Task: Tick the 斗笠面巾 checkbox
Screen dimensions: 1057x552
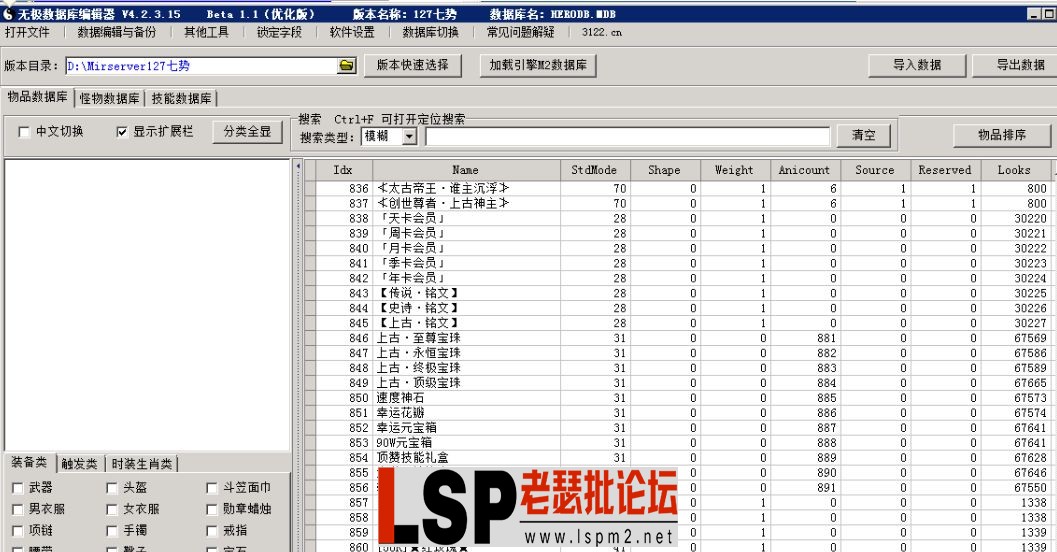Action: click(x=212, y=488)
